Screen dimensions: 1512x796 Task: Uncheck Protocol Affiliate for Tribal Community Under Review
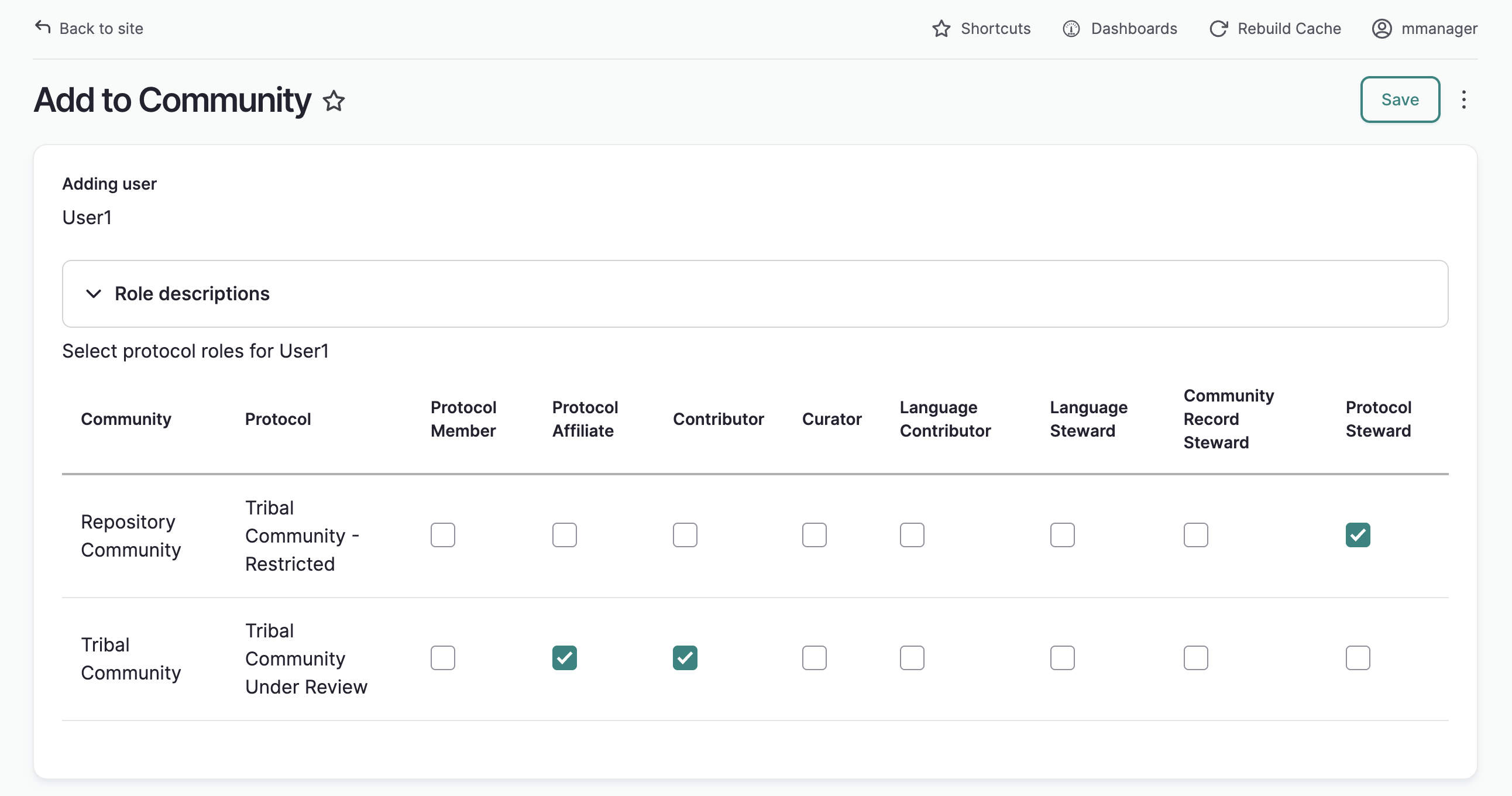(x=564, y=657)
